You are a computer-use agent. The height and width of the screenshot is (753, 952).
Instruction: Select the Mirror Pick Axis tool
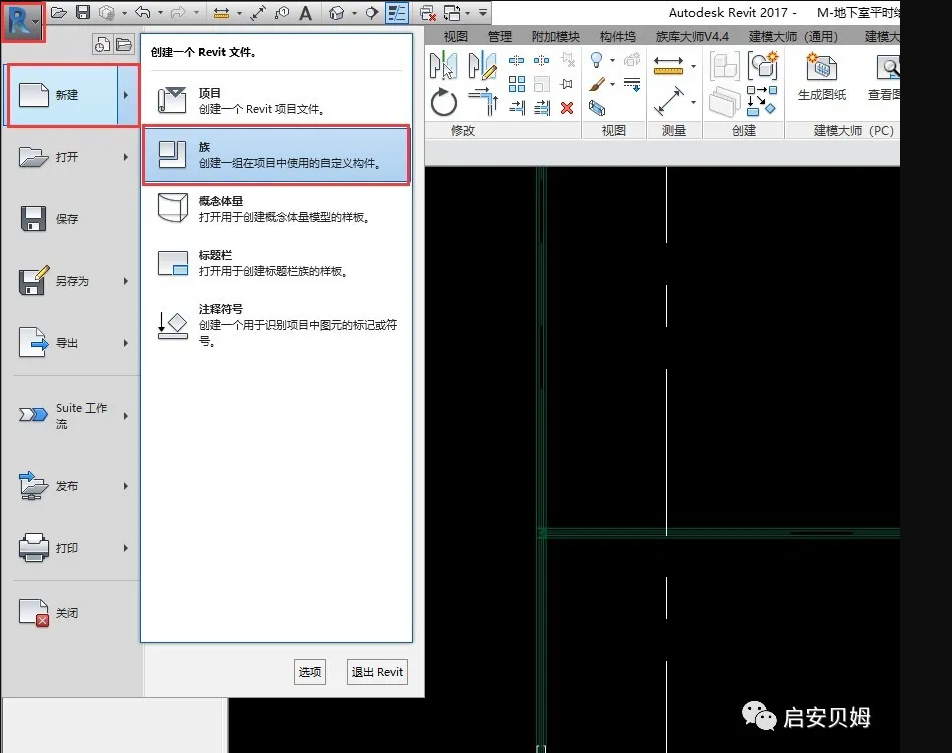pos(443,65)
